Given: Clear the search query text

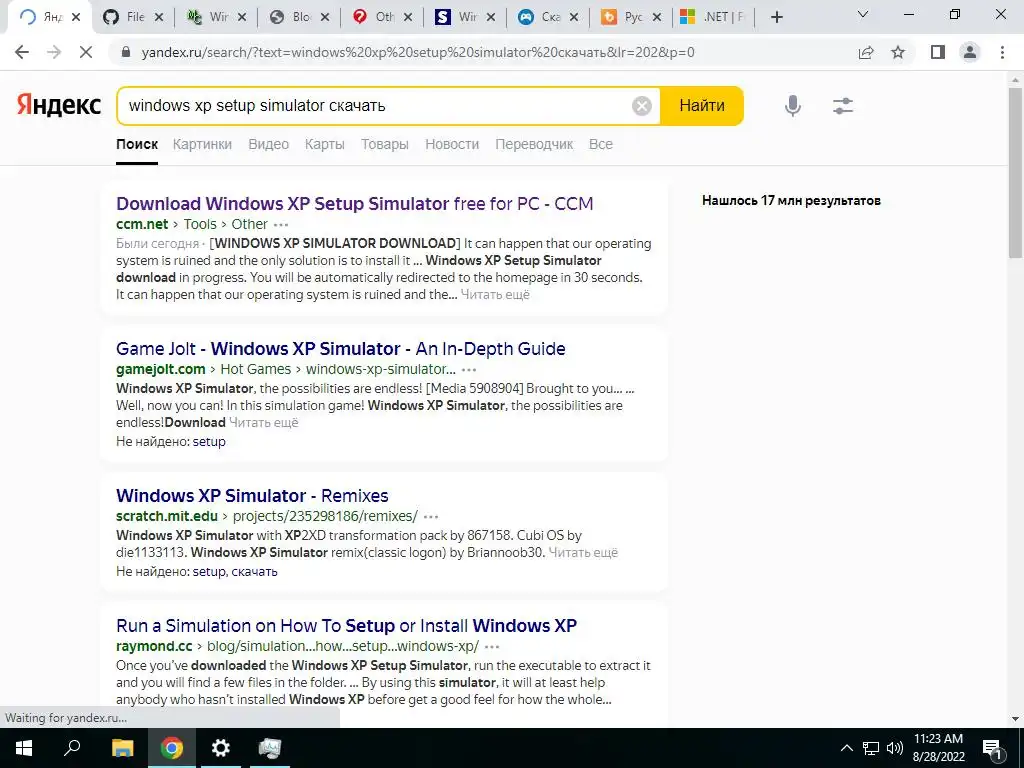Looking at the screenshot, I should (x=642, y=106).
